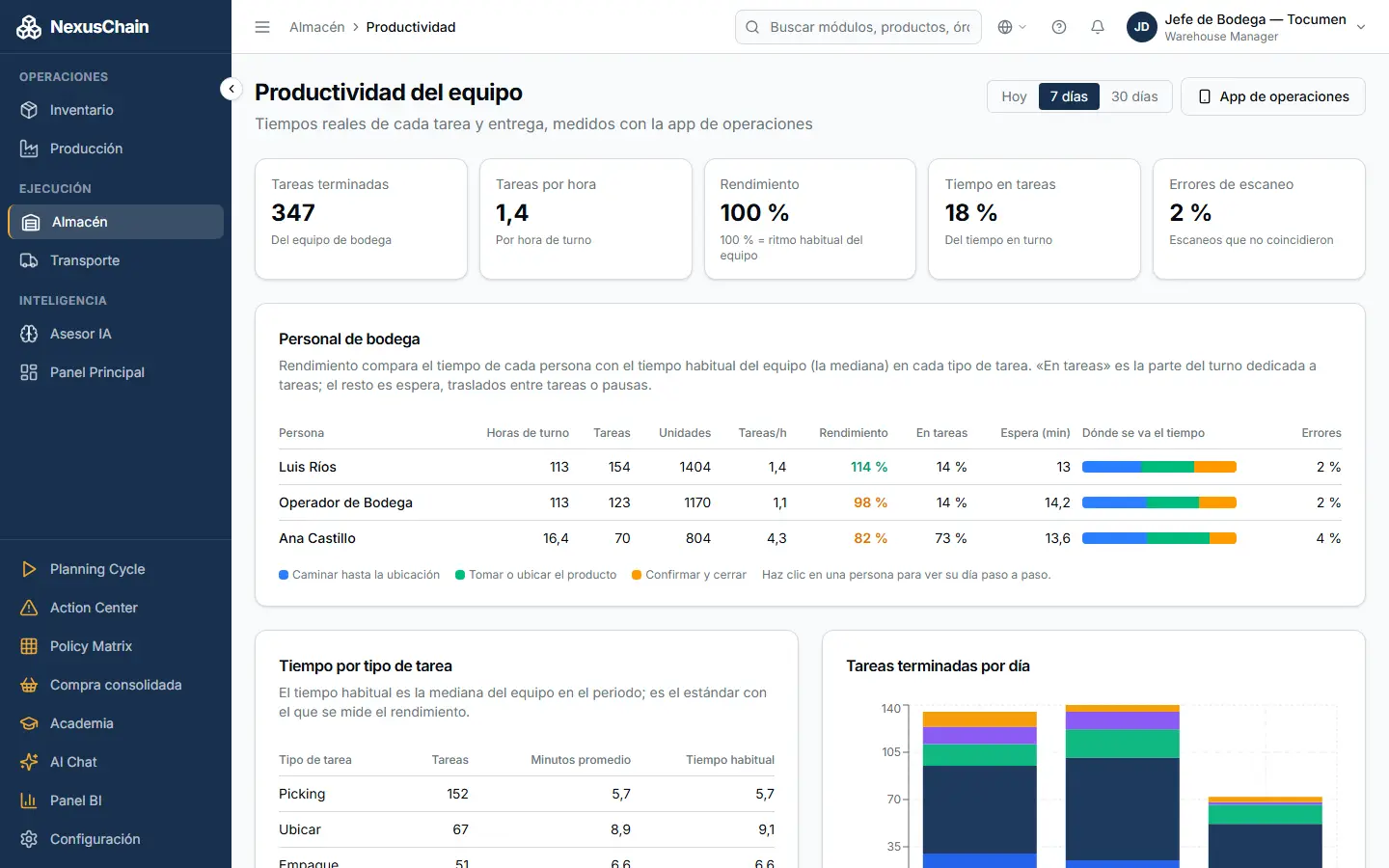The image size is (1389, 868).
Task: Click the App de operaciones button
Action: coord(1273,96)
